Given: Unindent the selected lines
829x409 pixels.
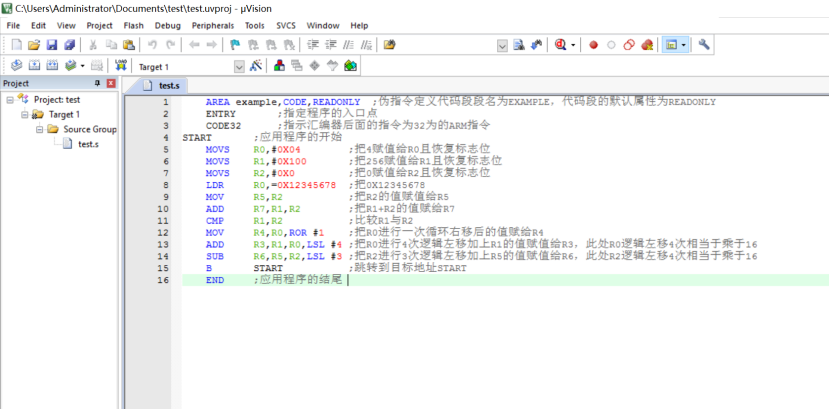Looking at the screenshot, I should point(331,45).
